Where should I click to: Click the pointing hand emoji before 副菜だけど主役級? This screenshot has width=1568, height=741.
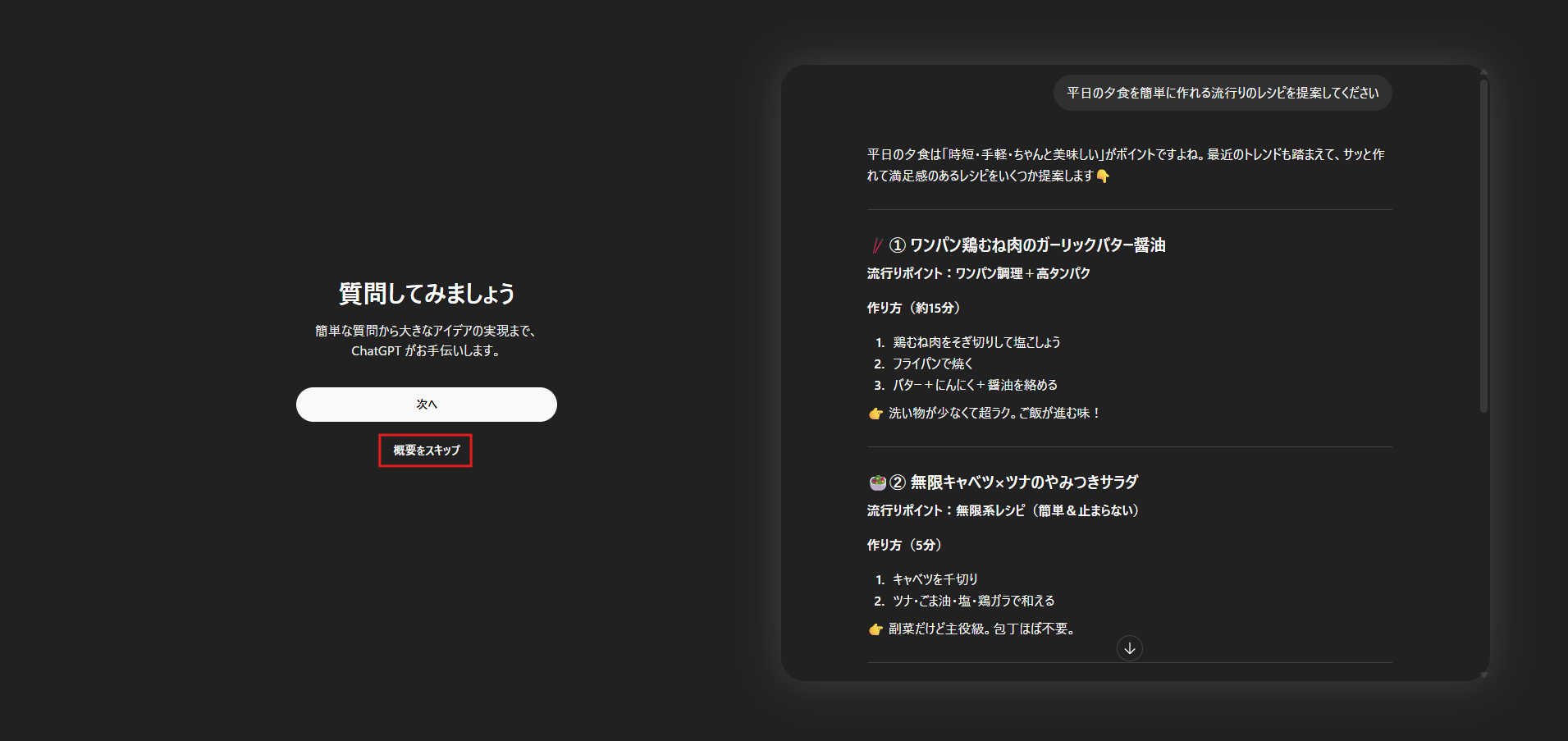coord(875,629)
